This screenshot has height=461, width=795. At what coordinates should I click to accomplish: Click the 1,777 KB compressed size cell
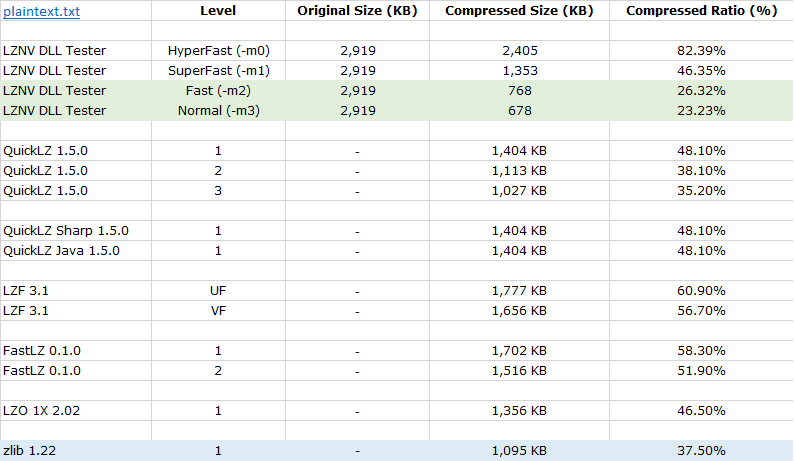(519, 291)
